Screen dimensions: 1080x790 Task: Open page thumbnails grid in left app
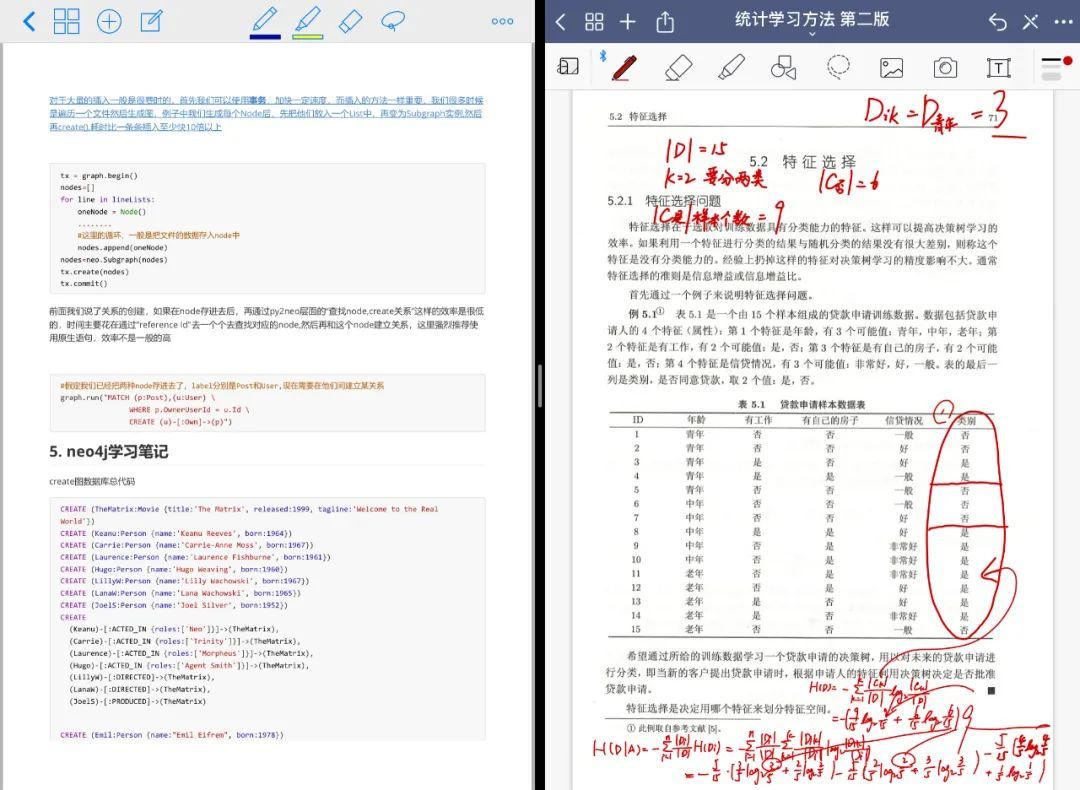67,21
